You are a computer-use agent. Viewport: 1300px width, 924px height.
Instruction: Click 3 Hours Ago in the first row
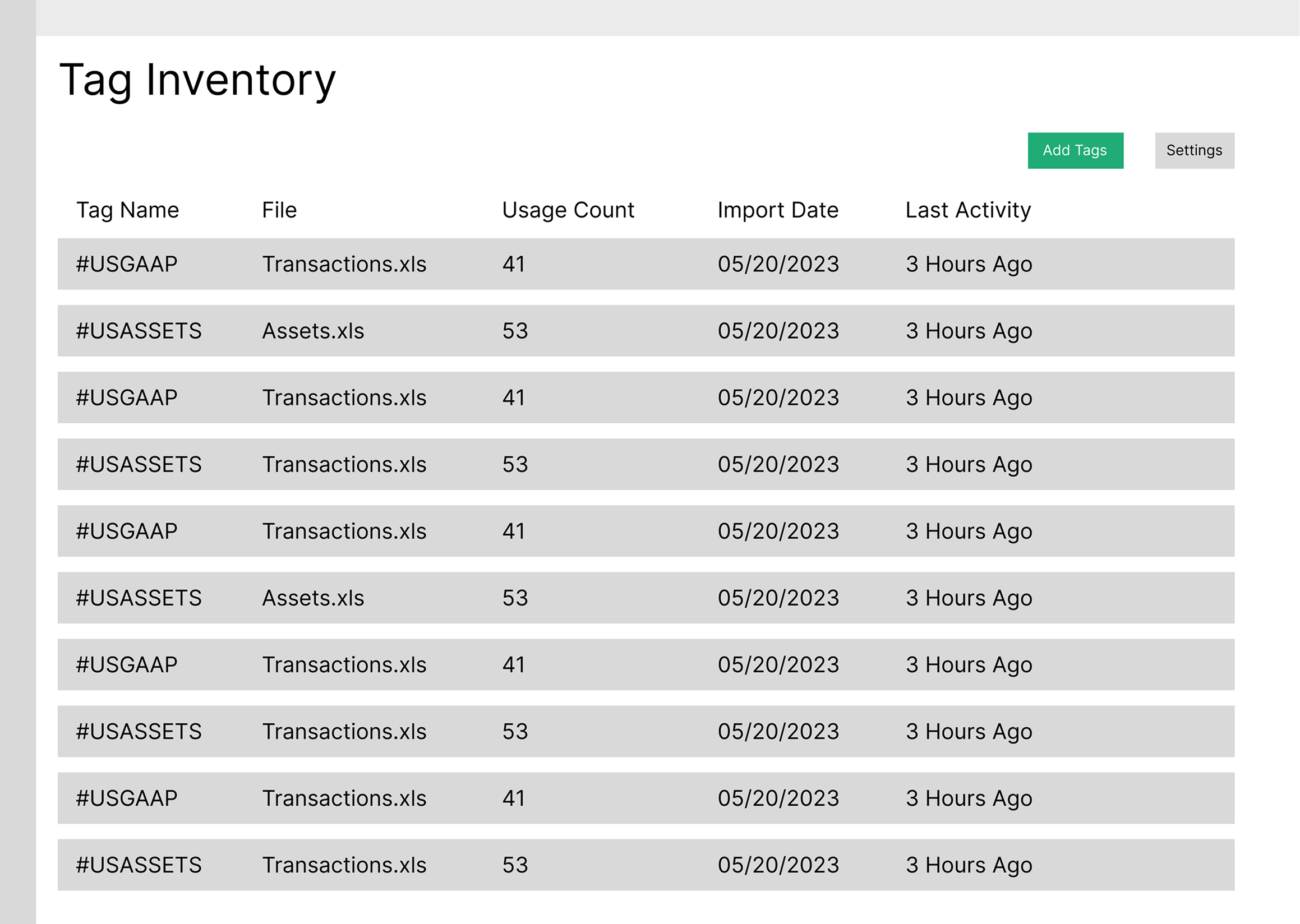(968, 264)
